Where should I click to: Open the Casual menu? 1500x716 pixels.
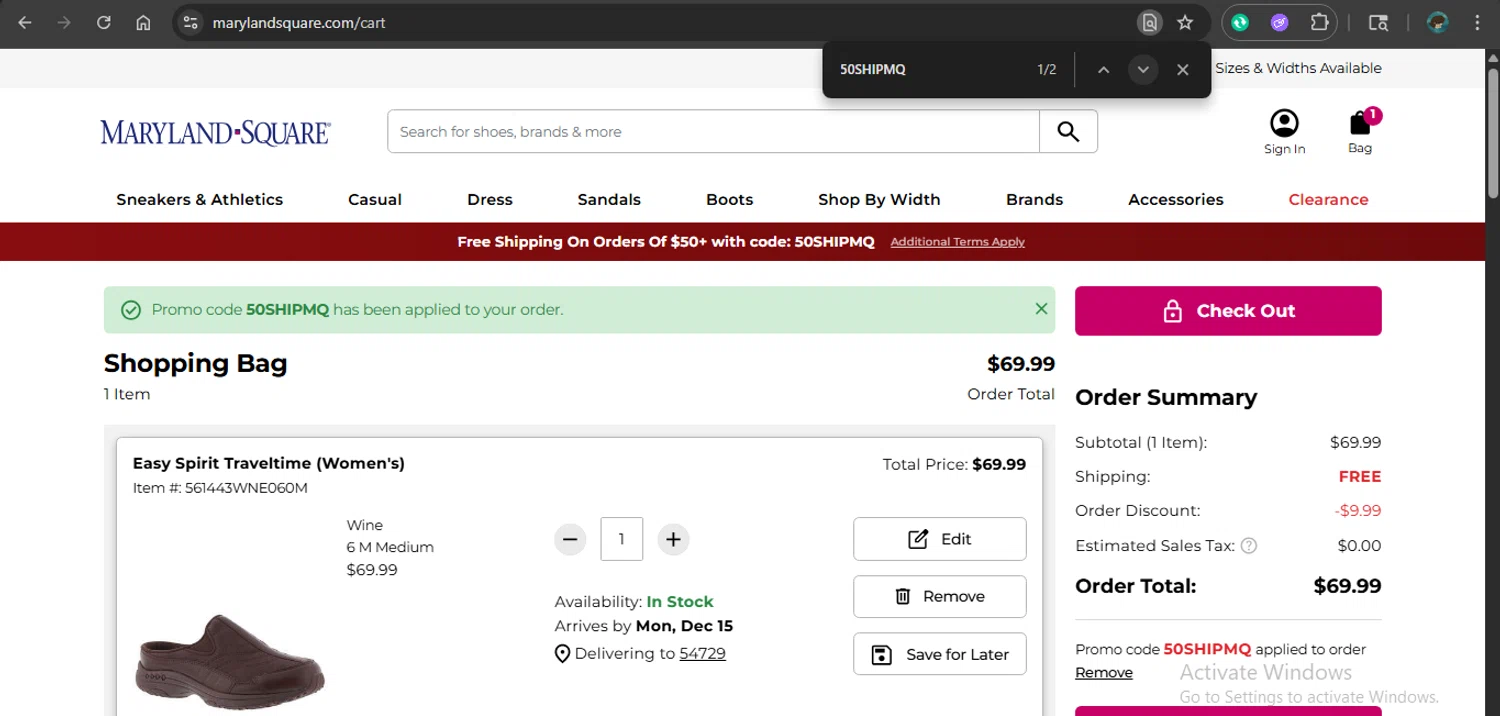coord(375,199)
